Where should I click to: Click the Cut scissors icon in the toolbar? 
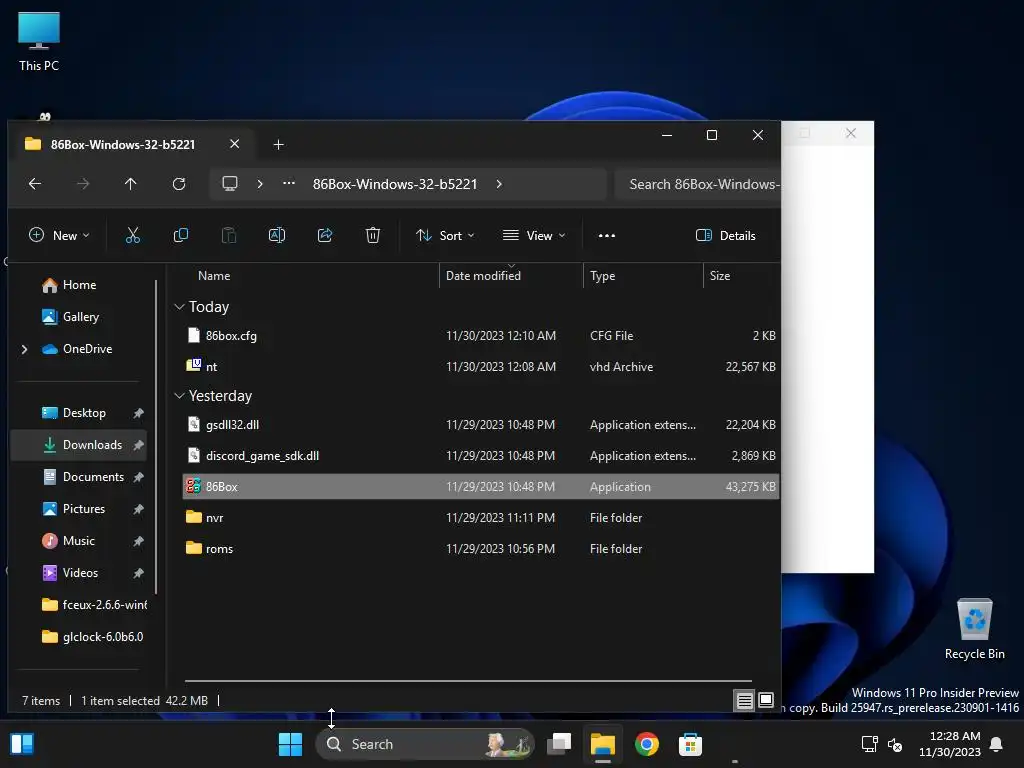(x=133, y=235)
